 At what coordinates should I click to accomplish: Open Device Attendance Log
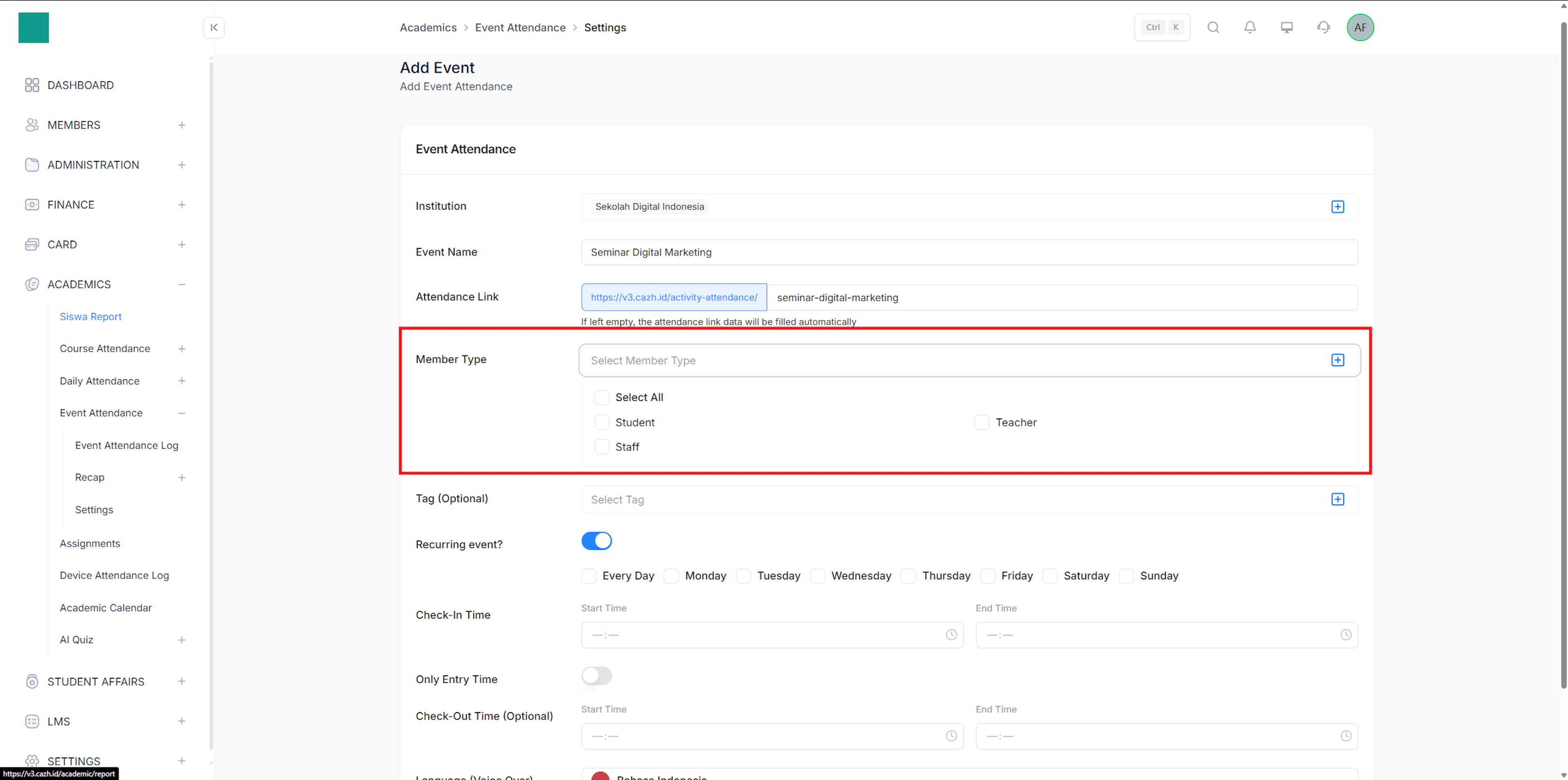114,575
